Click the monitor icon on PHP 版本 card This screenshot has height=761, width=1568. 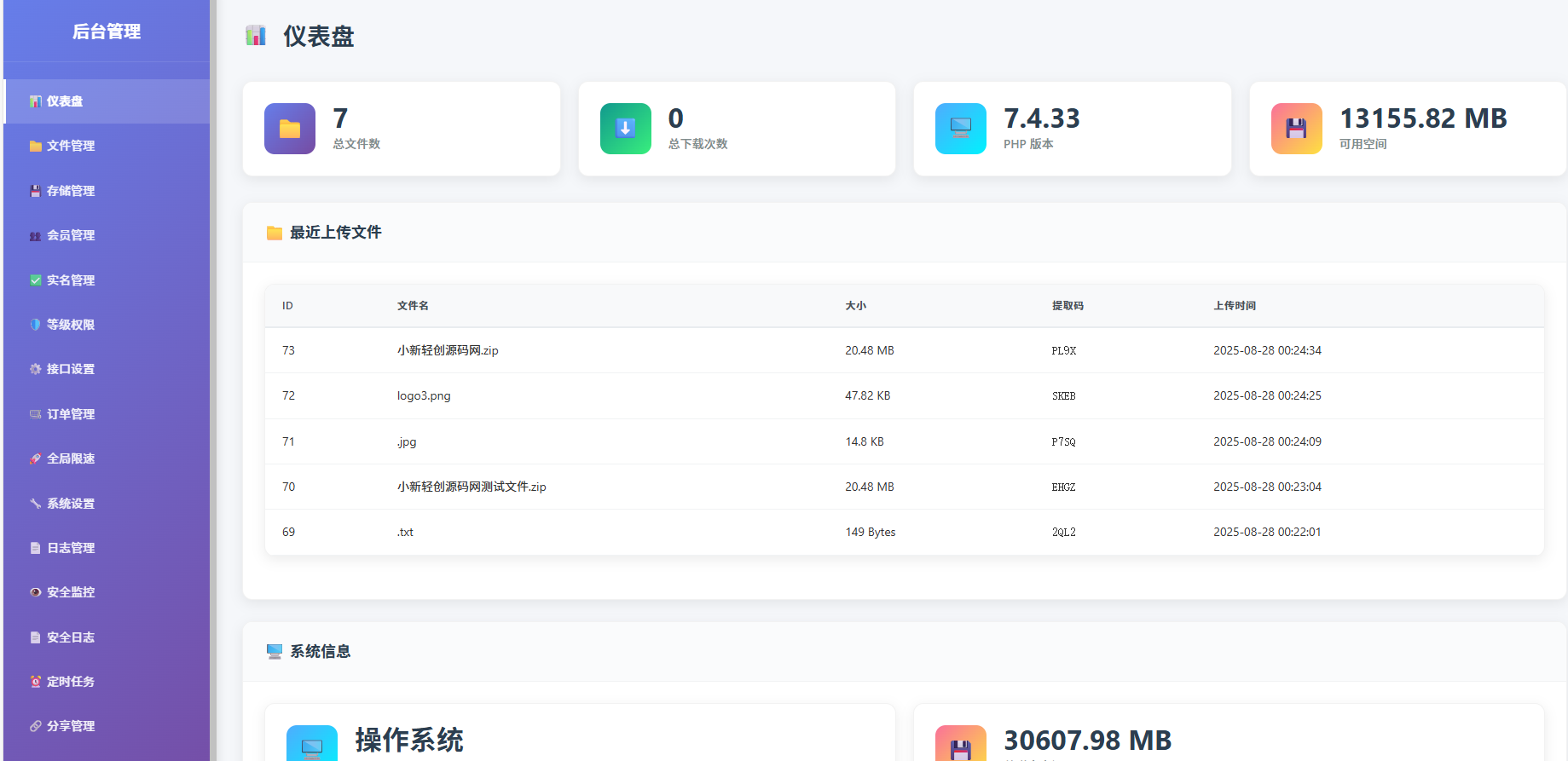tap(961, 129)
